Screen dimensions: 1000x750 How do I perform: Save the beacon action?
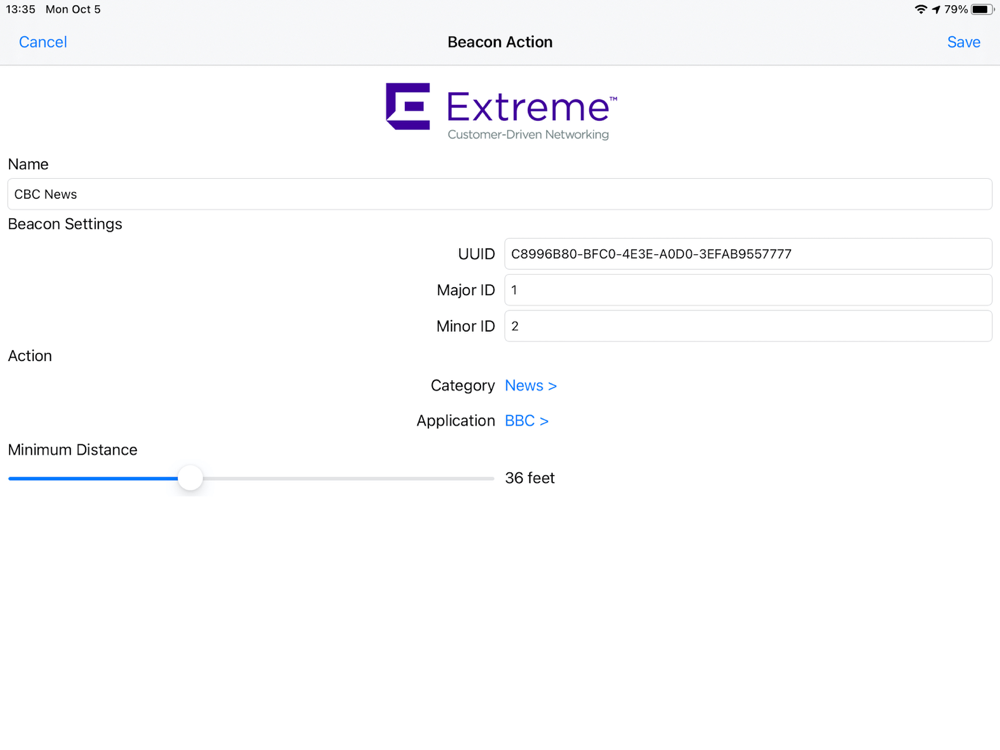click(x=963, y=42)
